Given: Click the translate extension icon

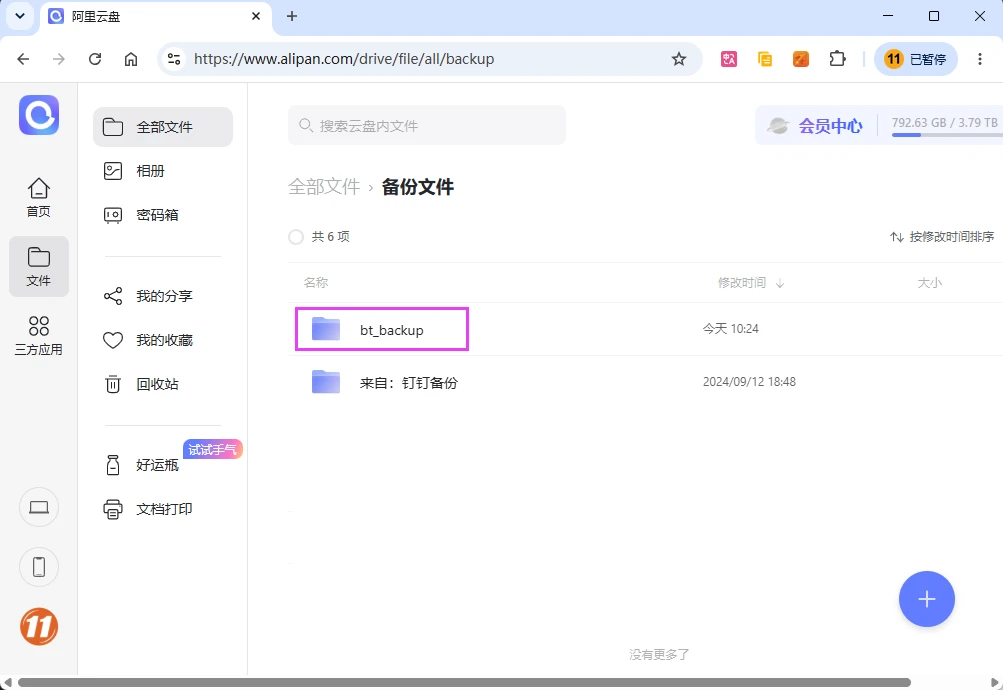Looking at the screenshot, I should (729, 59).
